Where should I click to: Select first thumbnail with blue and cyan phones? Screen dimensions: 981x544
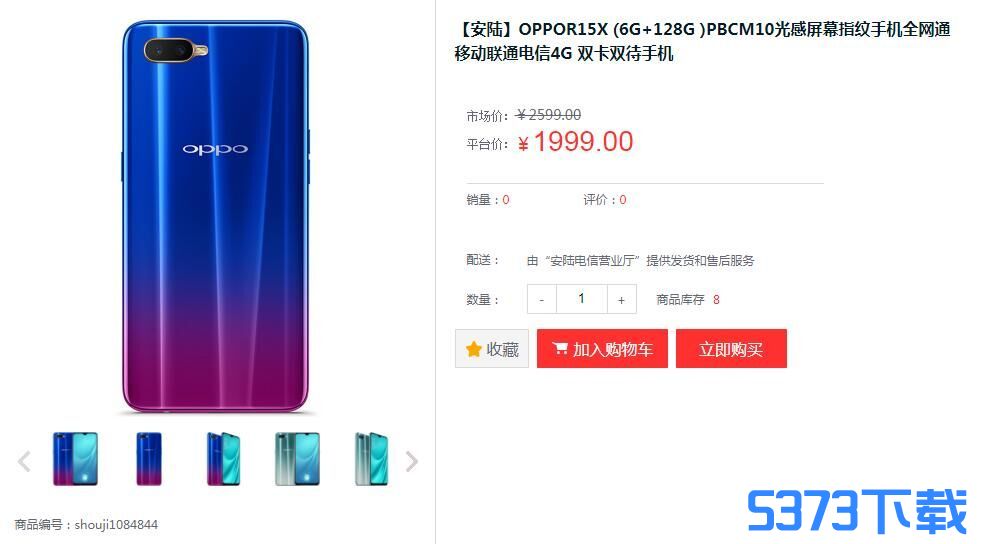coord(75,459)
